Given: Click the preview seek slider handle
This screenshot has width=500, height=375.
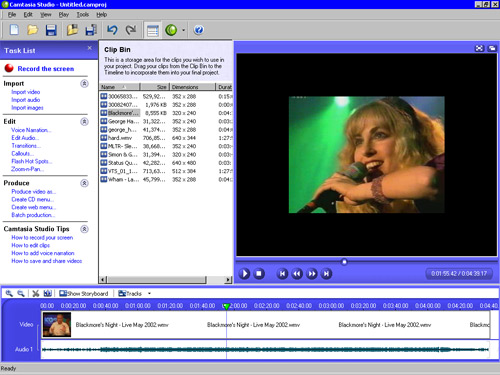Looking at the screenshot, I should pyautogui.click(x=344, y=262).
